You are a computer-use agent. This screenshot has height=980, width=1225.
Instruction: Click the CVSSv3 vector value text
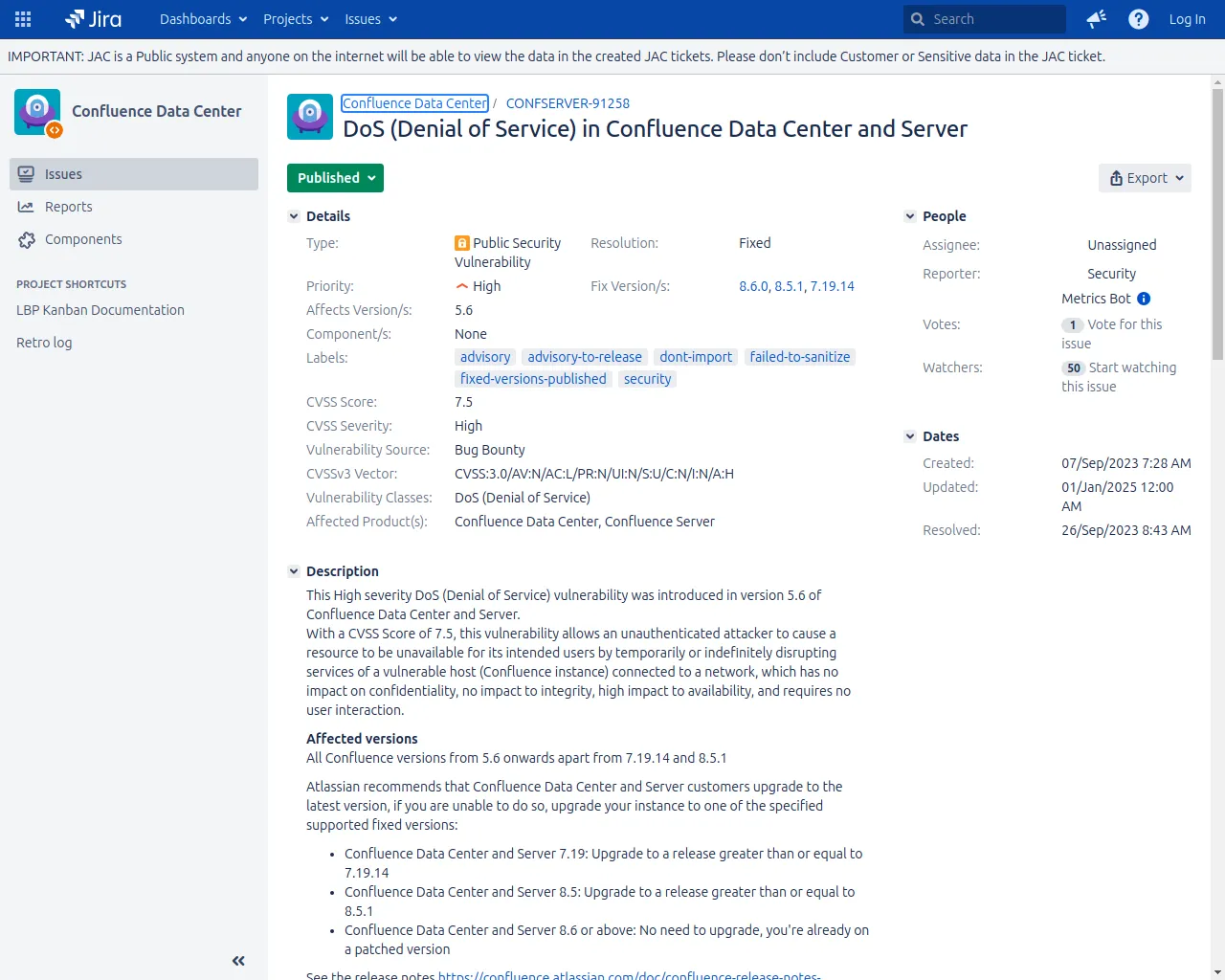594,474
